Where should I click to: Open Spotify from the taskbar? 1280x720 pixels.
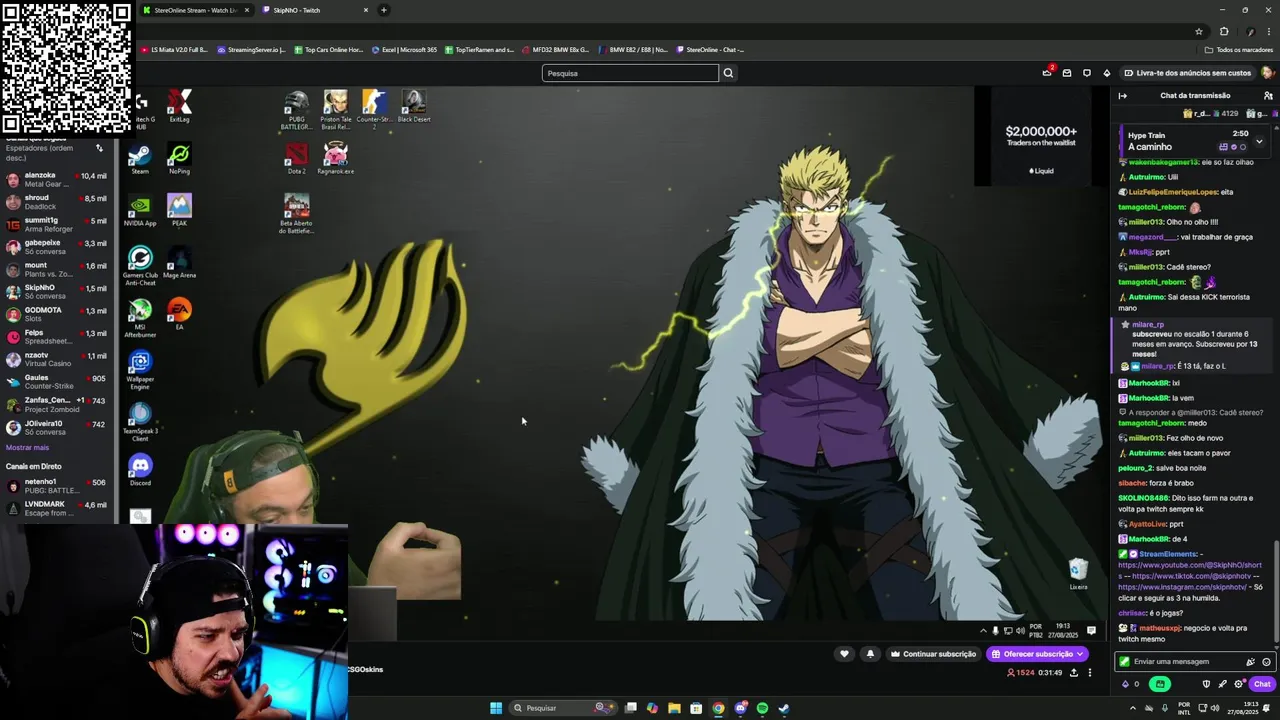coord(762,708)
